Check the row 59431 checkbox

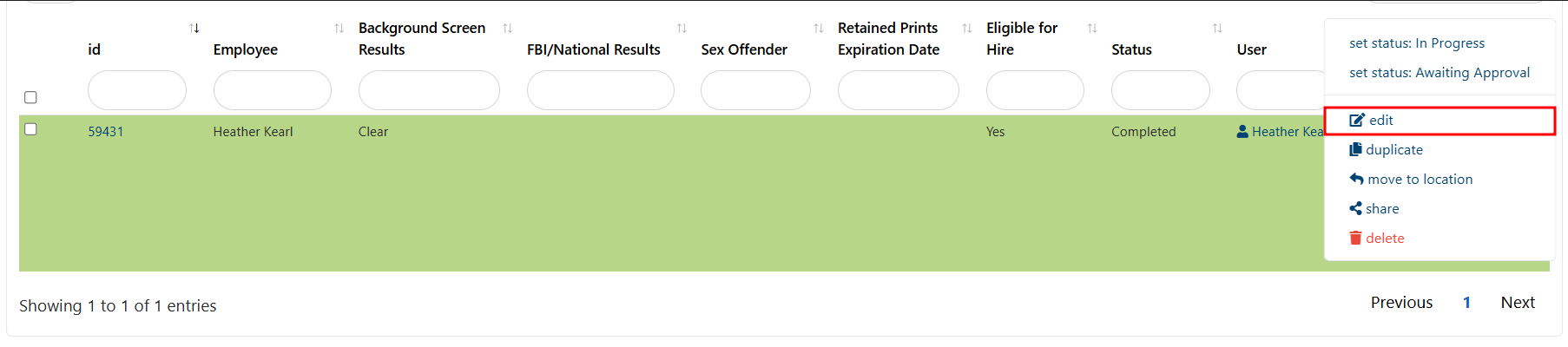click(30, 129)
